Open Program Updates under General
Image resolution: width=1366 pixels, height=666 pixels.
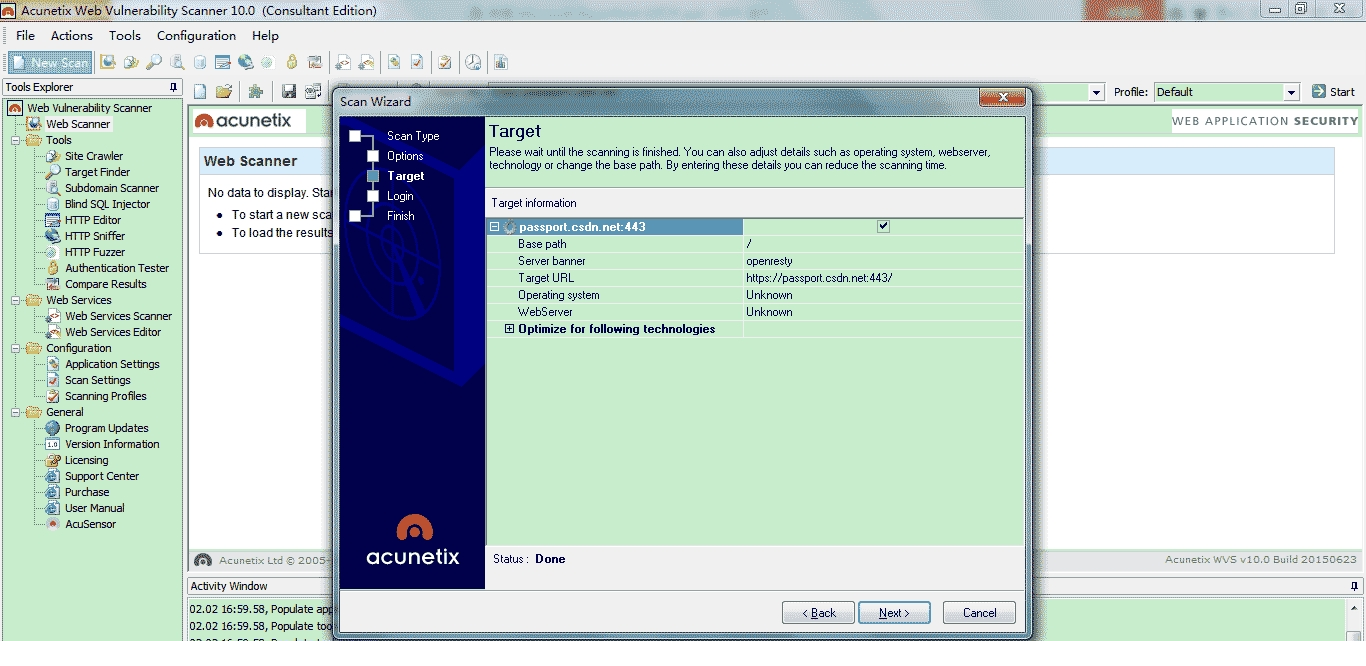point(106,428)
